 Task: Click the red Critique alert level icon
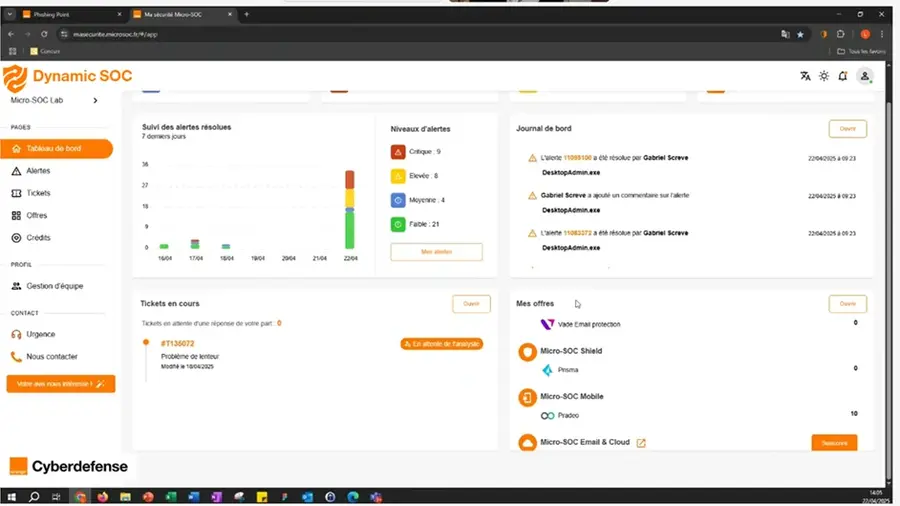pos(398,152)
